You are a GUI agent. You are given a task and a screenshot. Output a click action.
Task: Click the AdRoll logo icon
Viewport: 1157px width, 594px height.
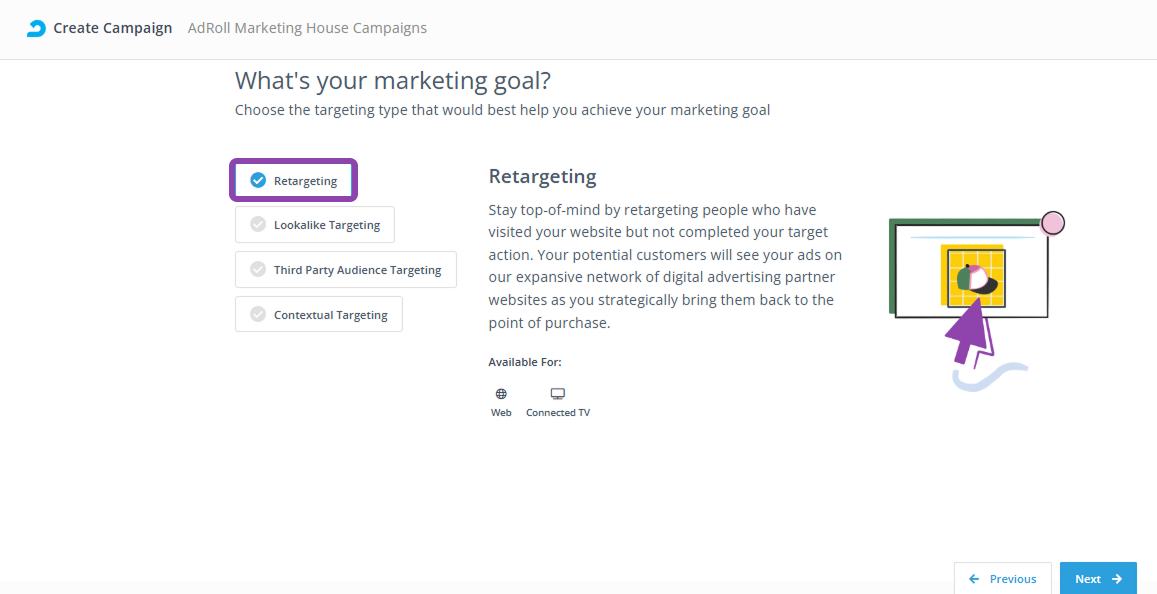click(36, 29)
